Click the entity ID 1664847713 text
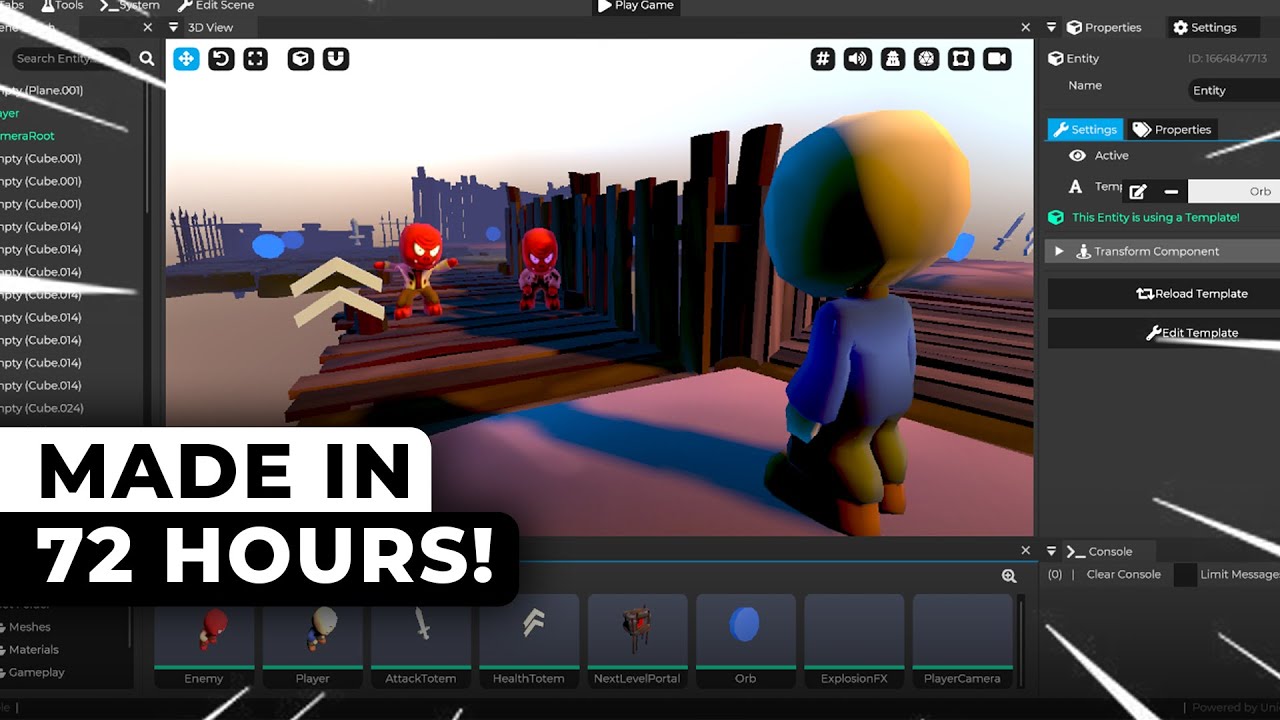 click(x=1227, y=59)
